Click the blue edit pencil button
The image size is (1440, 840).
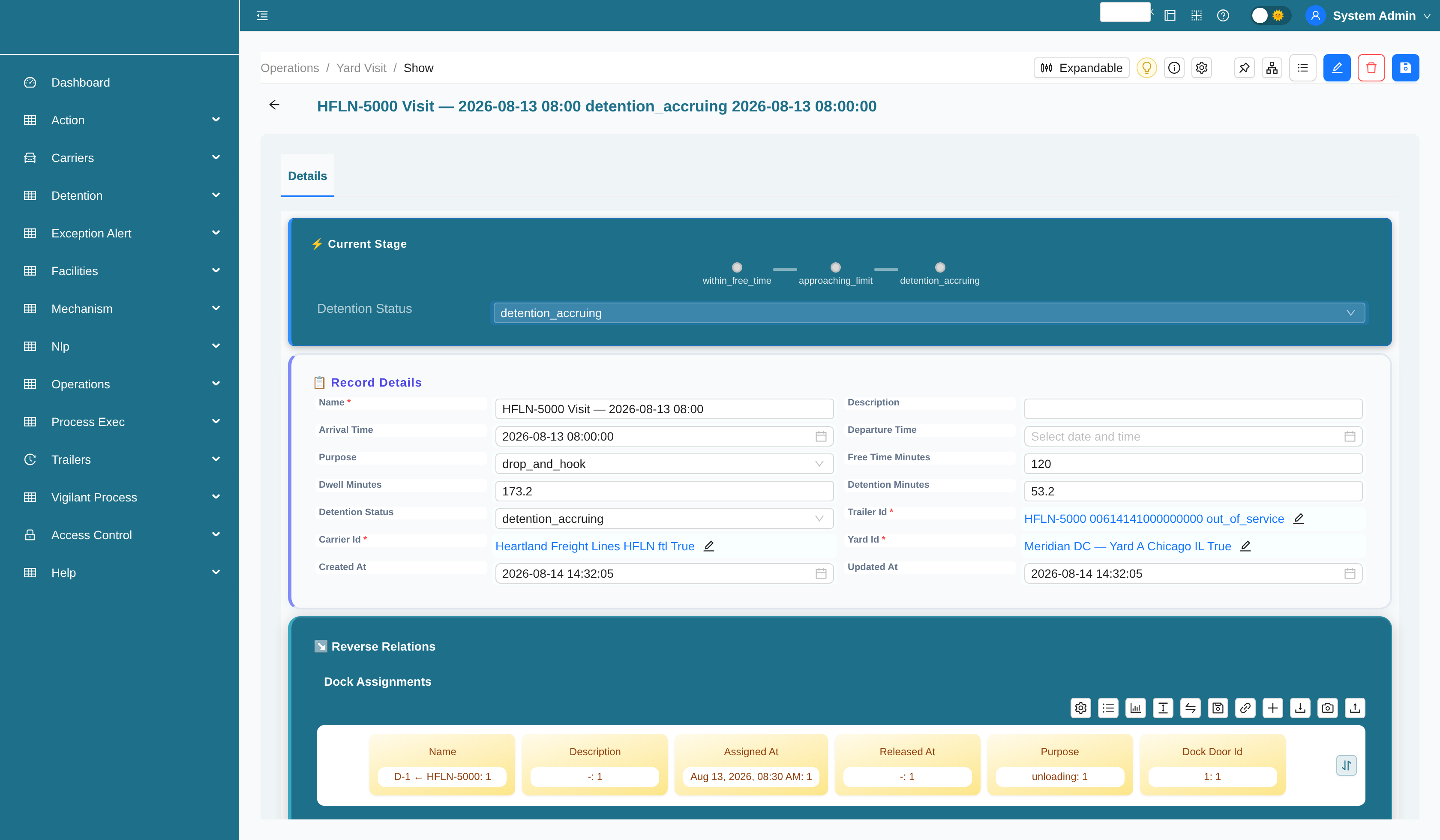(1337, 68)
